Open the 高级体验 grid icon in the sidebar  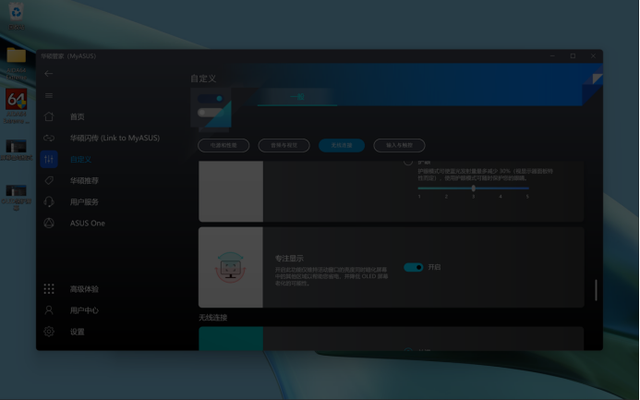click(x=49, y=289)
